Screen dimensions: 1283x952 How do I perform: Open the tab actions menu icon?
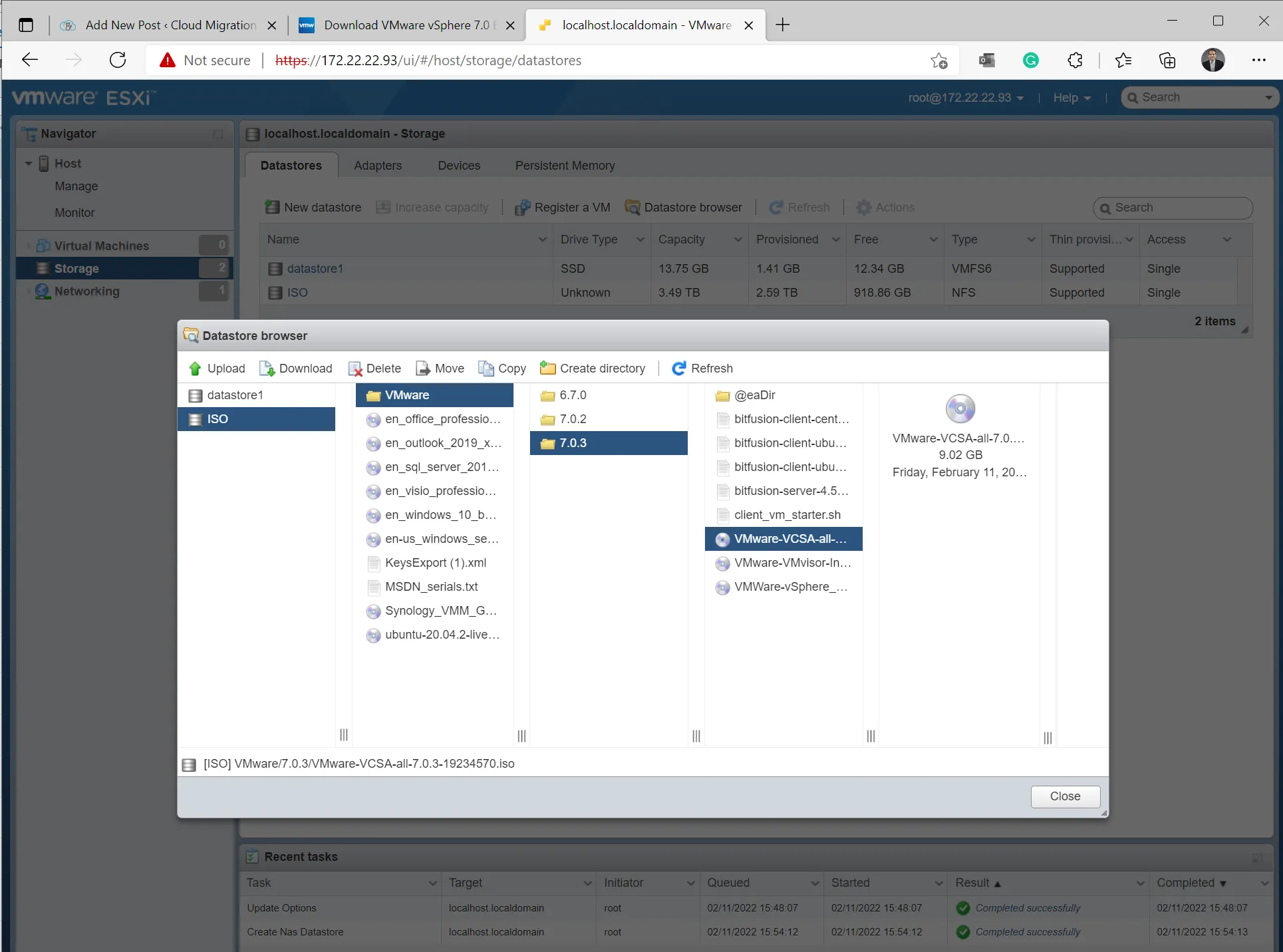point(26,25)
